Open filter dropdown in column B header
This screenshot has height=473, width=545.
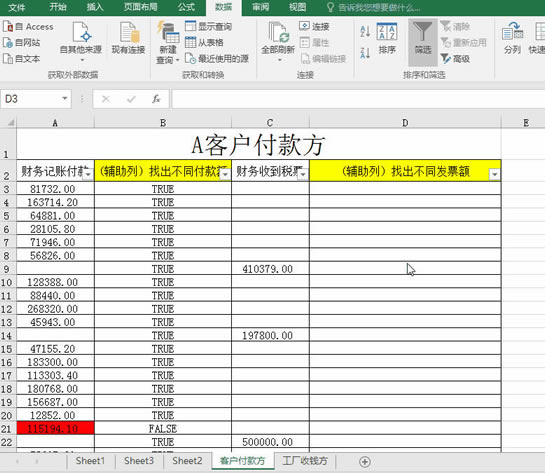click(x=225, y=174)
